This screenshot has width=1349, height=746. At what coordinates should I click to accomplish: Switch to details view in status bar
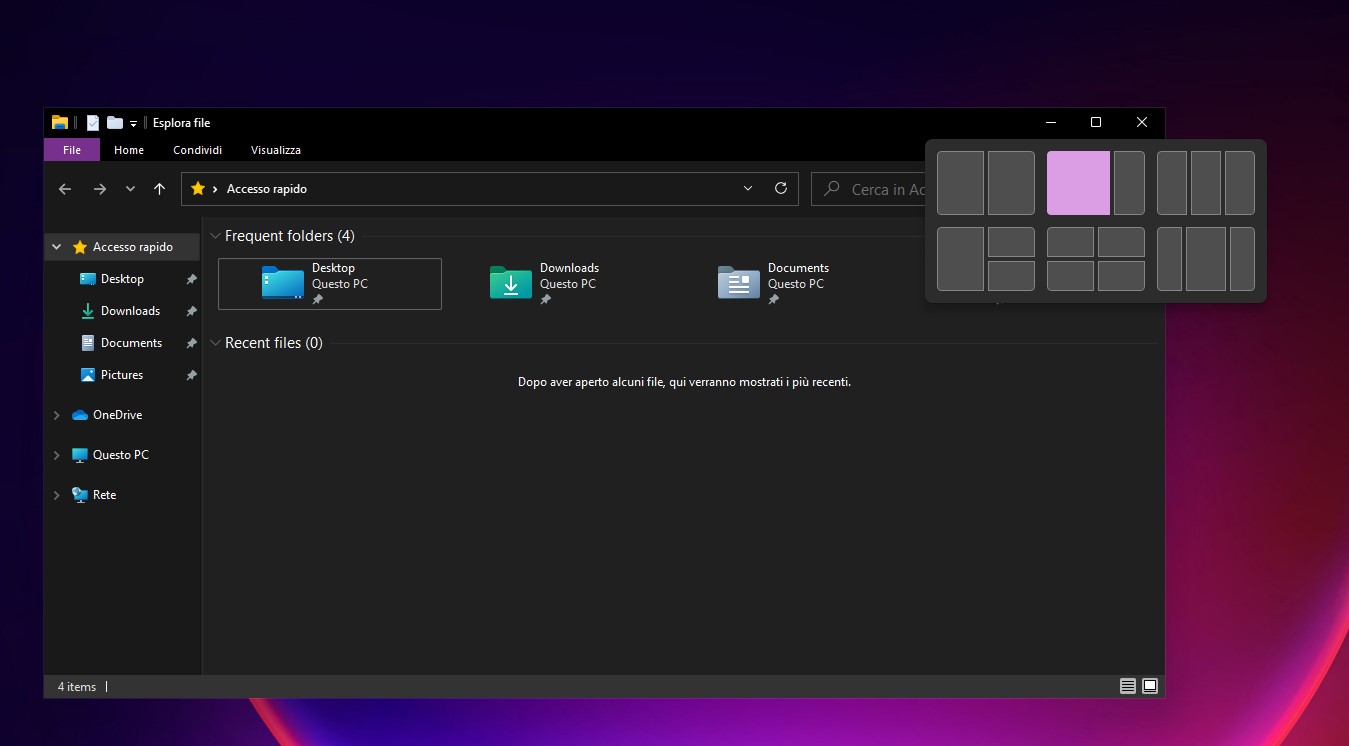click(1128, 686)
